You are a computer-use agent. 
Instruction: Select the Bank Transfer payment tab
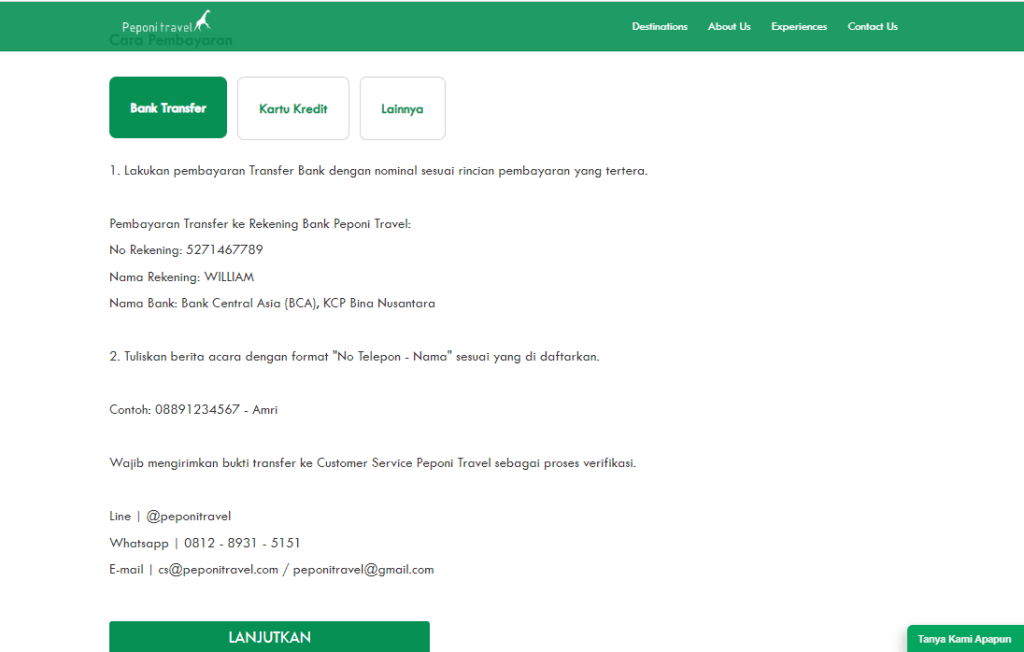tap(168, 108)
